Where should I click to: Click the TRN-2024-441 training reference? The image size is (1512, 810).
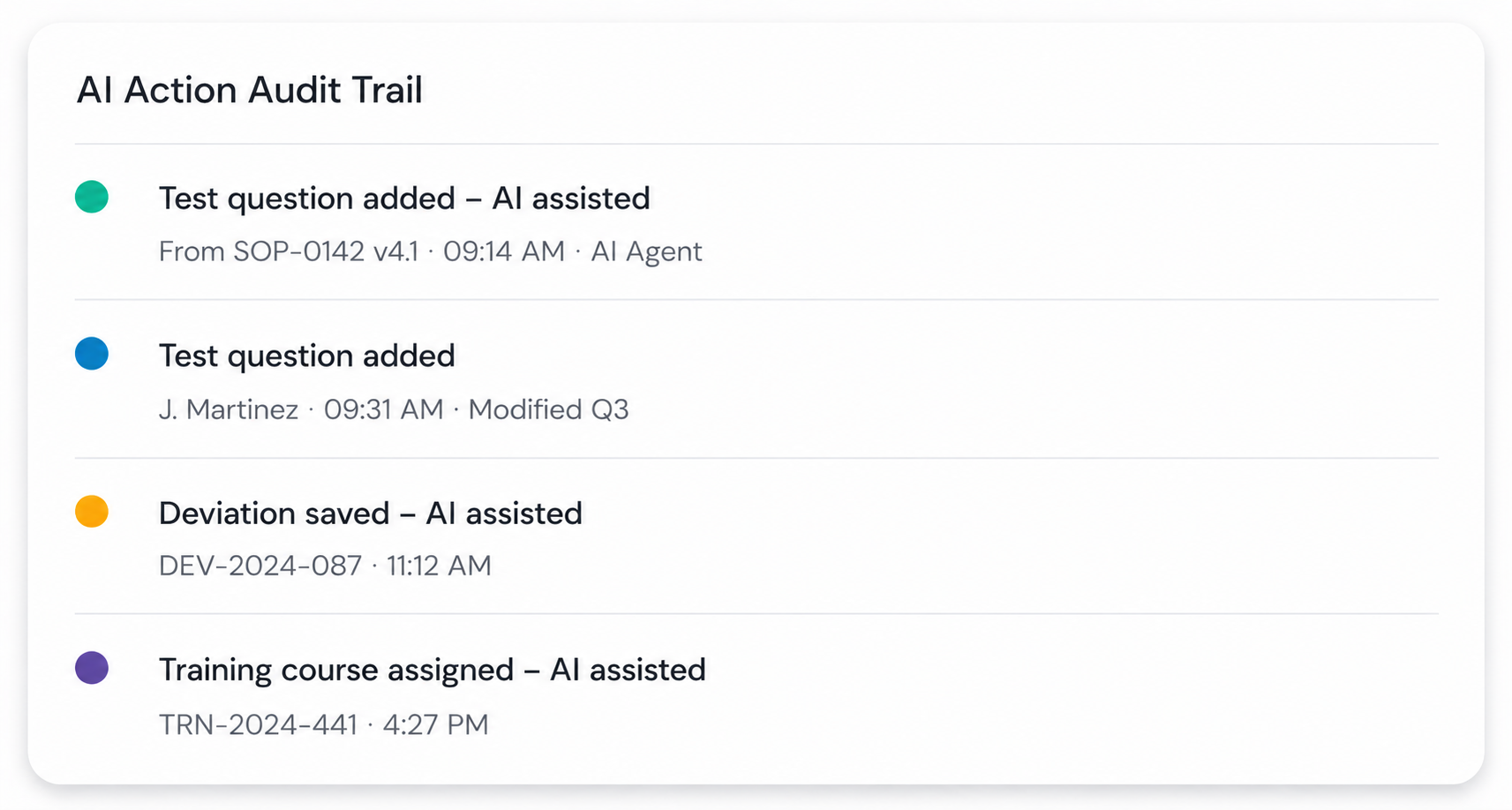(x=257, y=724)
